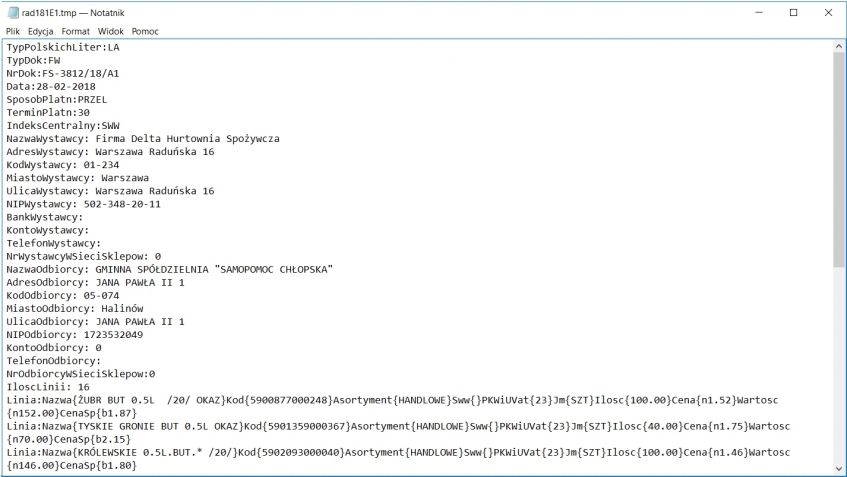847x477 pixels.
Task: Click the scrollbar down arrow
Action: tap(839, 469)
